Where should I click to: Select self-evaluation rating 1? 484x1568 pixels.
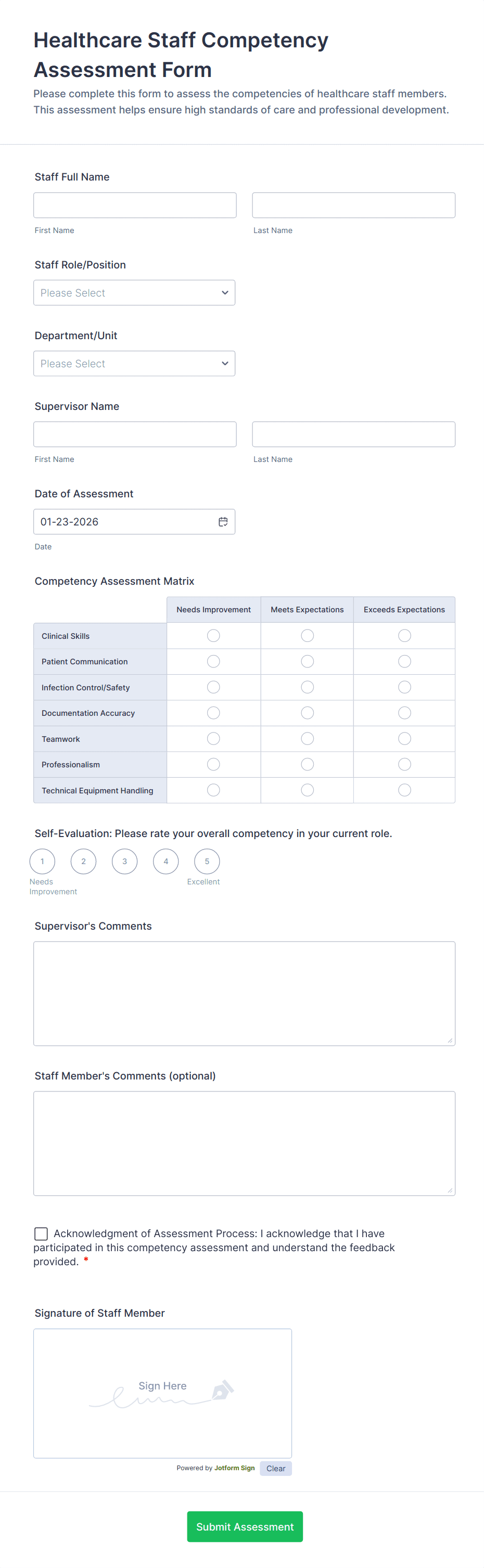pyautogui.click(x=42, y=862)
